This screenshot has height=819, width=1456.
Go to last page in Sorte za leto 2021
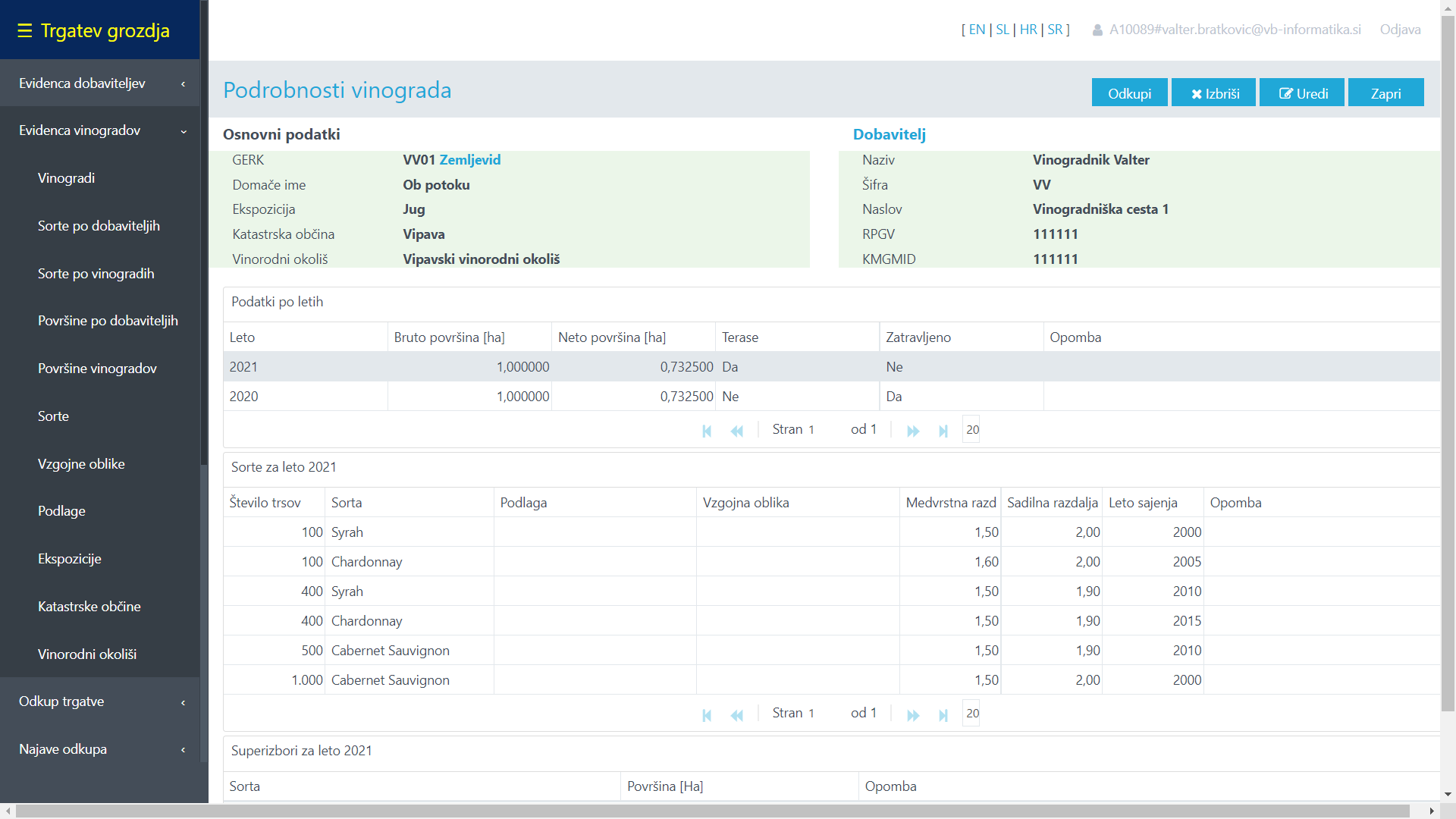pyautogui.click(x=943, y=714)
